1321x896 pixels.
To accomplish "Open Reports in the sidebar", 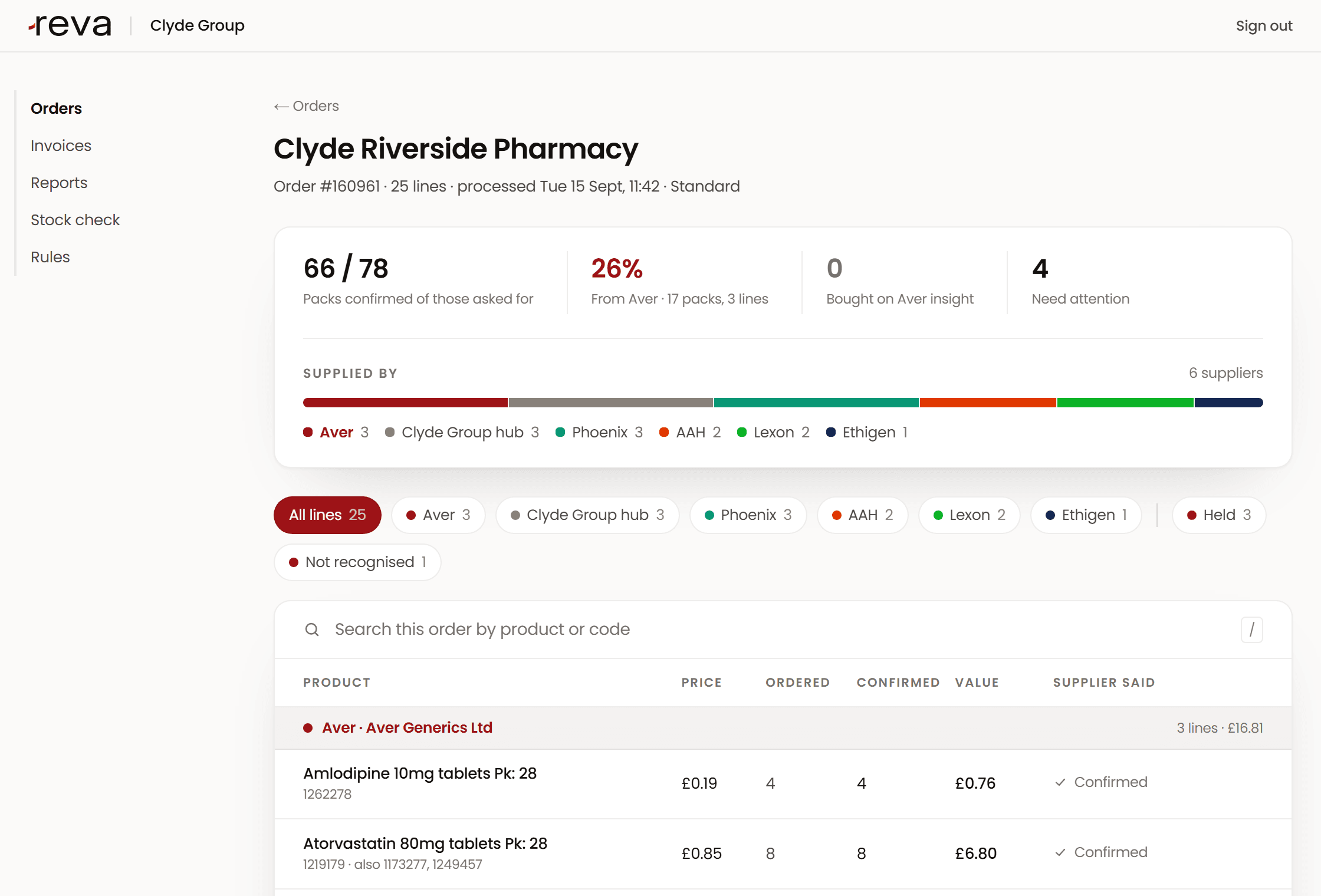I will pos(59,183).
